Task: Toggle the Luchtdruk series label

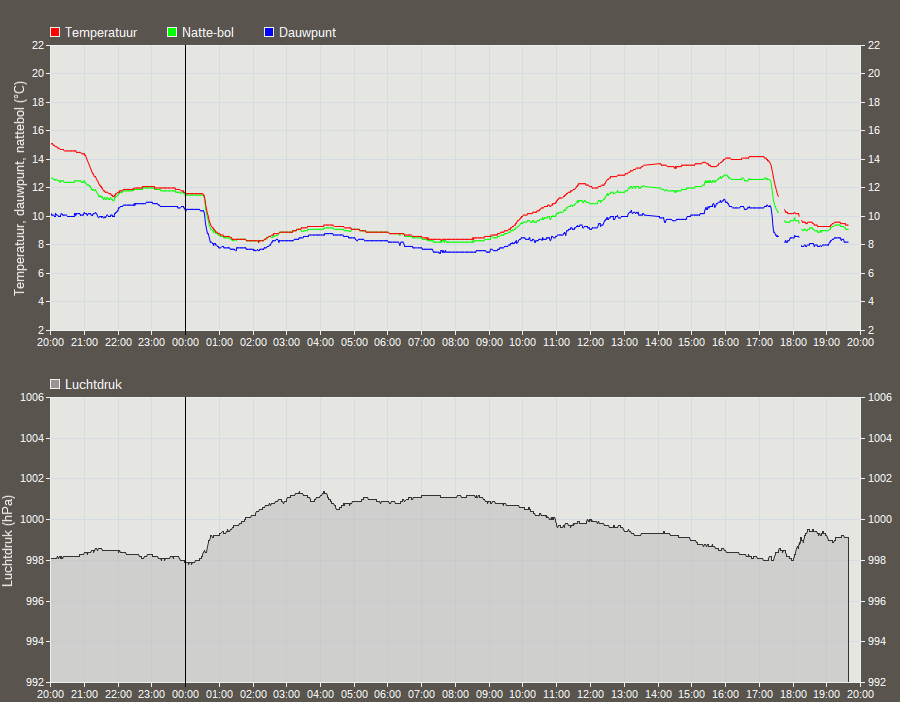Action: point(94,385)
